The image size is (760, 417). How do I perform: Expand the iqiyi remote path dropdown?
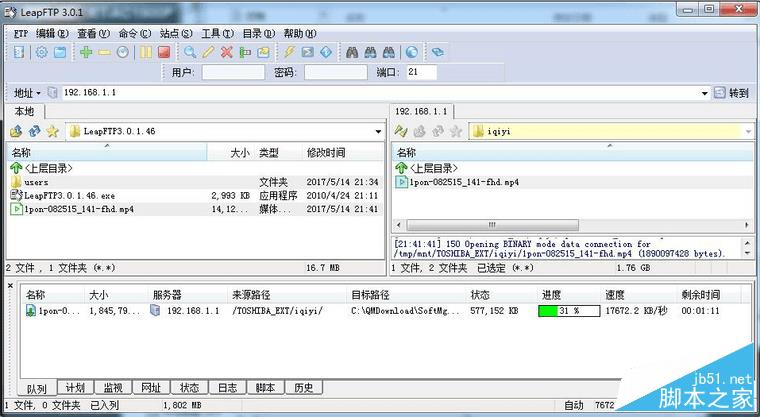pyautogui.click(x=748, y=131)
